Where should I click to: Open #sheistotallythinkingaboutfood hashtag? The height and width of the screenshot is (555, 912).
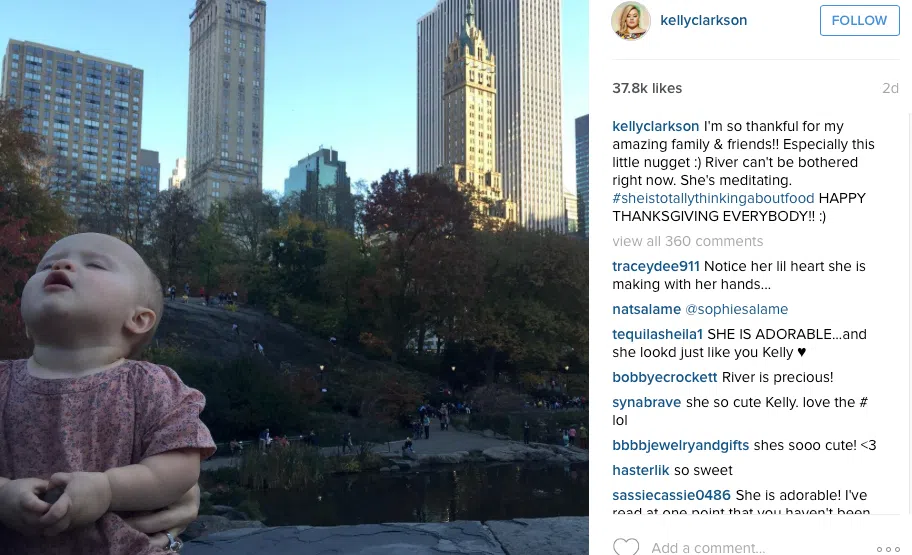tap(713, 198)
